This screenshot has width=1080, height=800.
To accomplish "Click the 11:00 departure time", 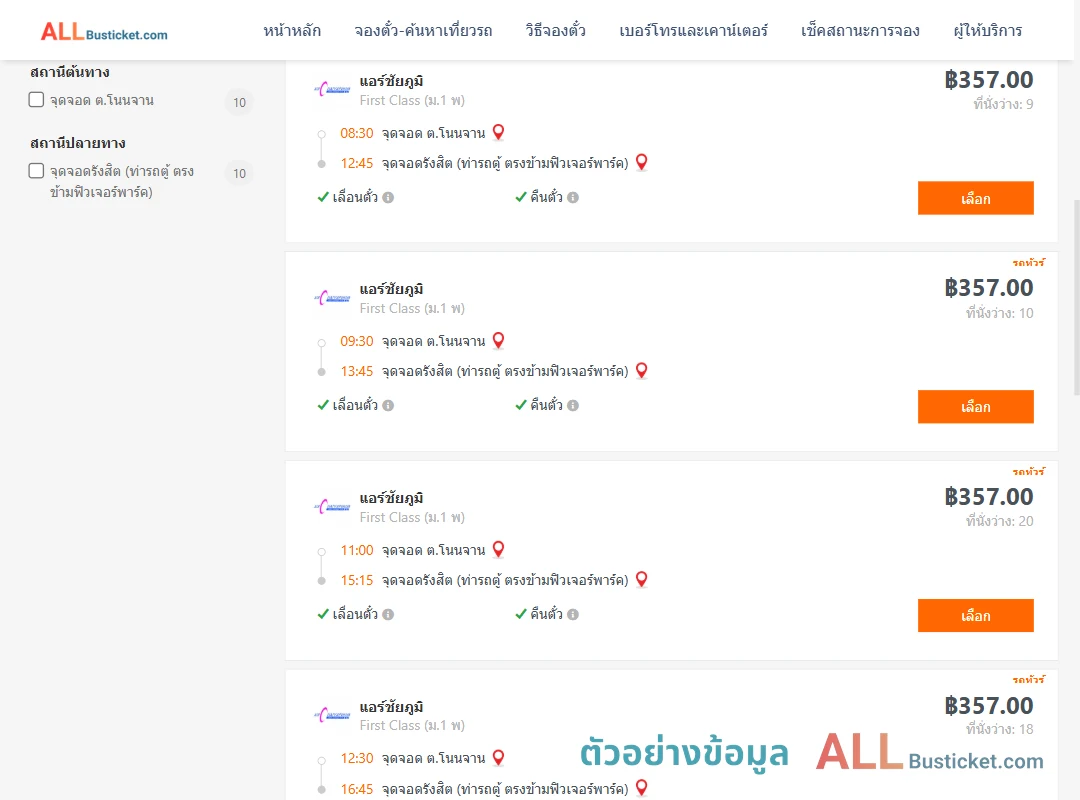I will tap(357, 550).
